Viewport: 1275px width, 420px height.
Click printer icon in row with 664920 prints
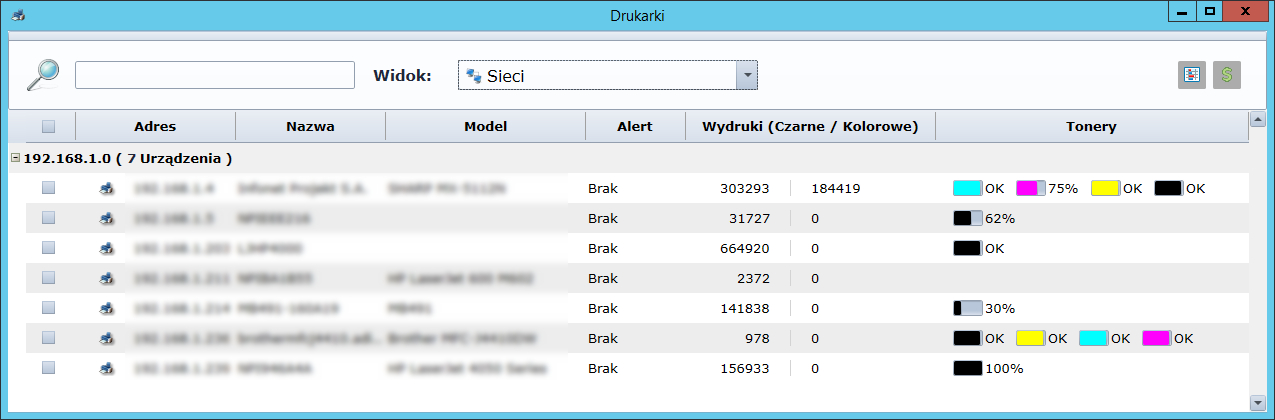[105, 248]
